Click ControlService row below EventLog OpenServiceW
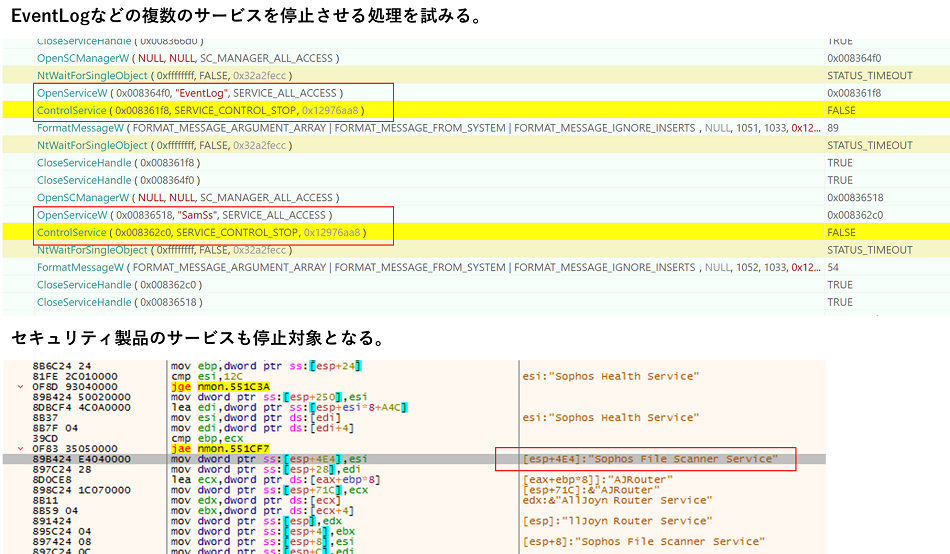The height and width of the screenshot is (554, 950). (x=200, y=110)
